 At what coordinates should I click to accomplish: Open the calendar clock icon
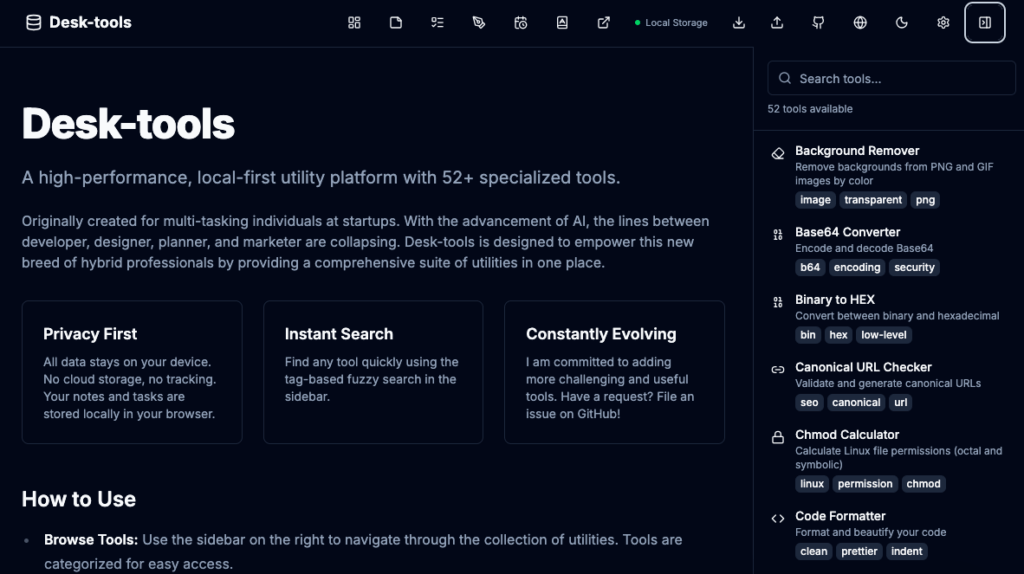[520, 23]
